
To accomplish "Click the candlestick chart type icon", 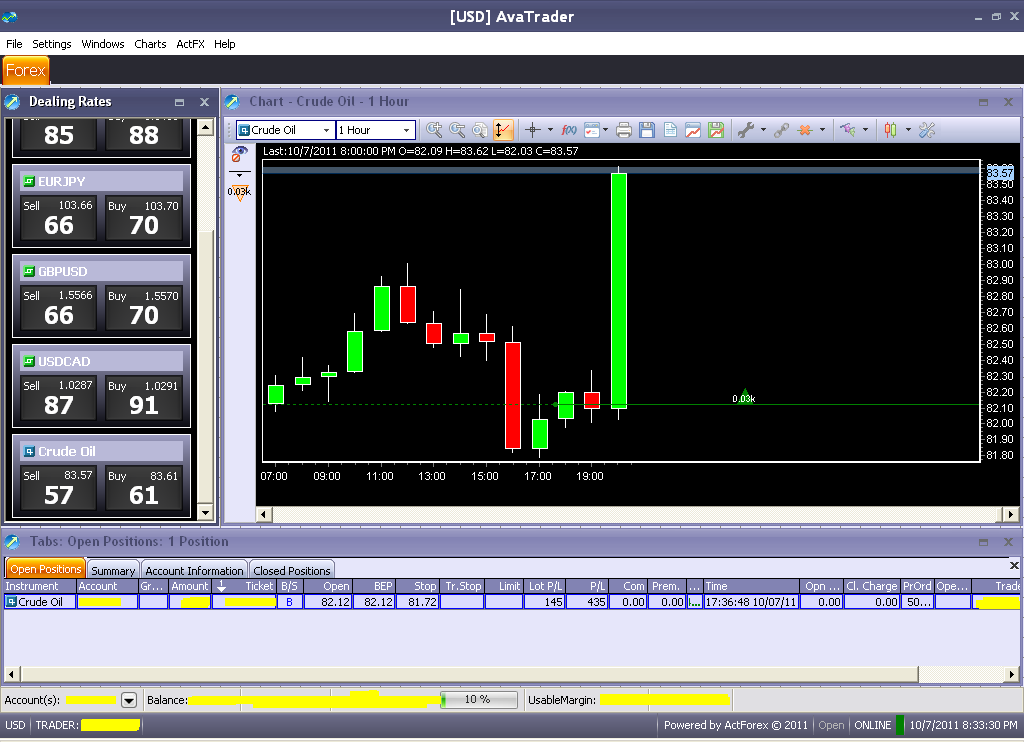I will 890,130.
